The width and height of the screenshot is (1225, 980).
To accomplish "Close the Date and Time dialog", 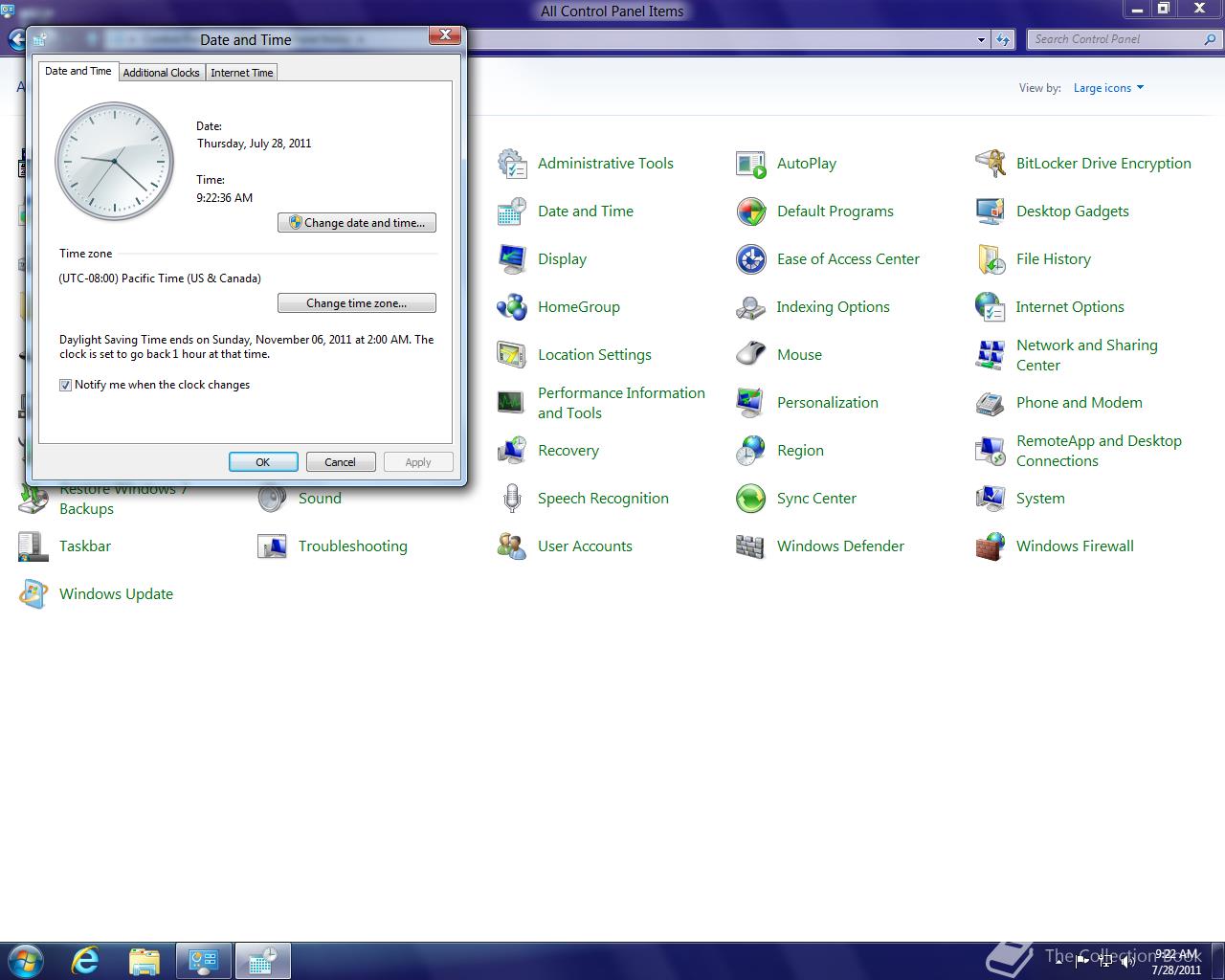I will 445,35.
